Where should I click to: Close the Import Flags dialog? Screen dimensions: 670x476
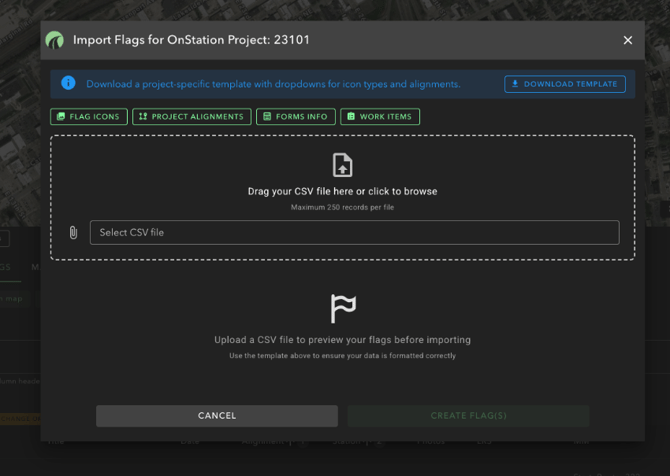[627, 40]
